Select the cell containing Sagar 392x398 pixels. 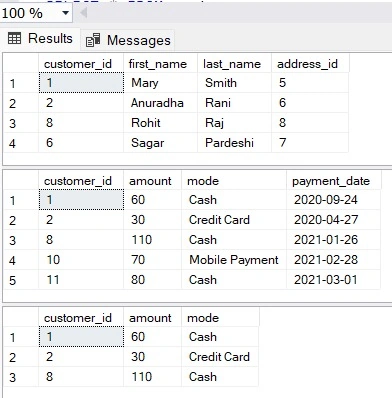160,143
